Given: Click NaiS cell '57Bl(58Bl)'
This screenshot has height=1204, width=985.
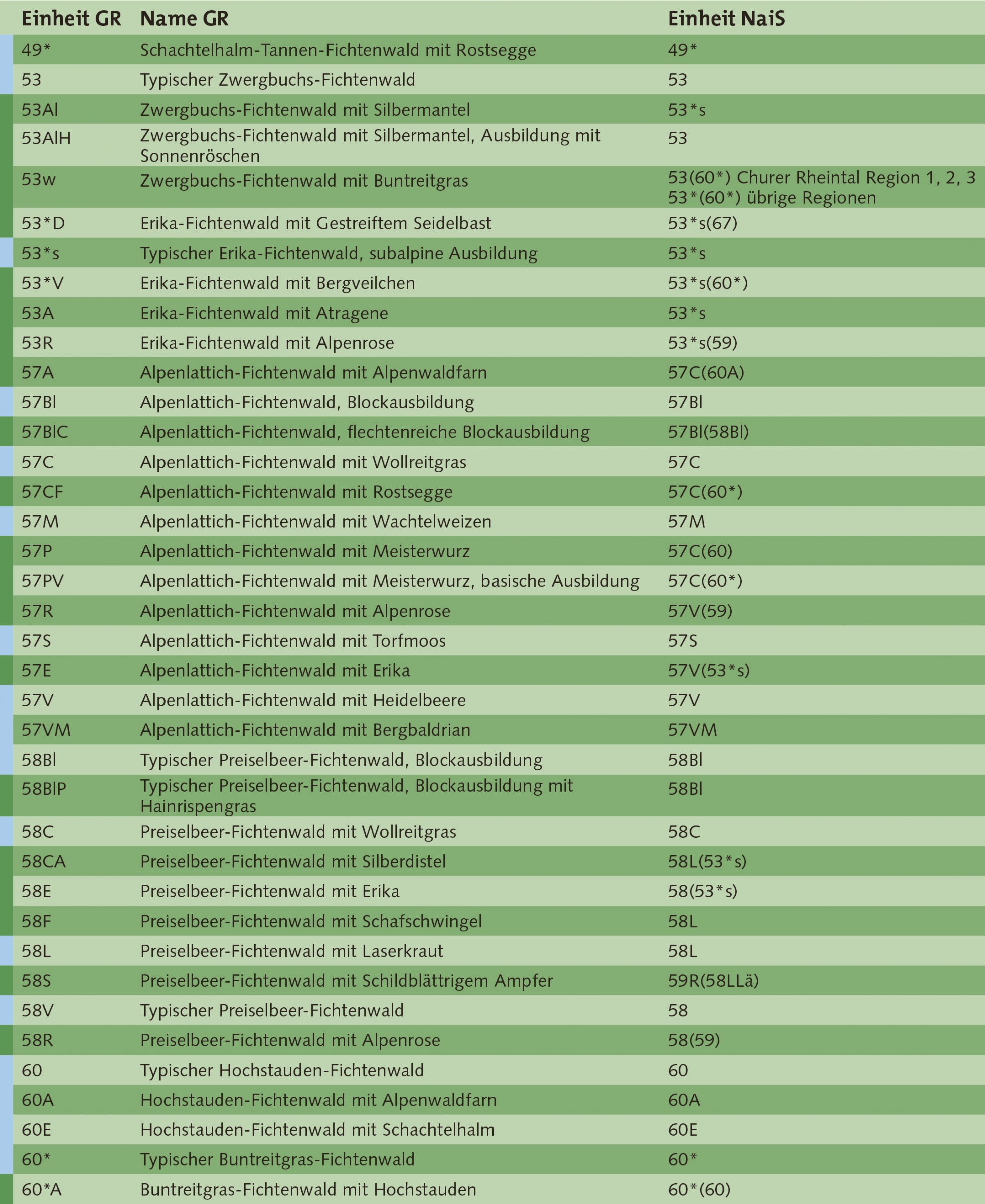Looking at the screenshot, I should [708, 432].
